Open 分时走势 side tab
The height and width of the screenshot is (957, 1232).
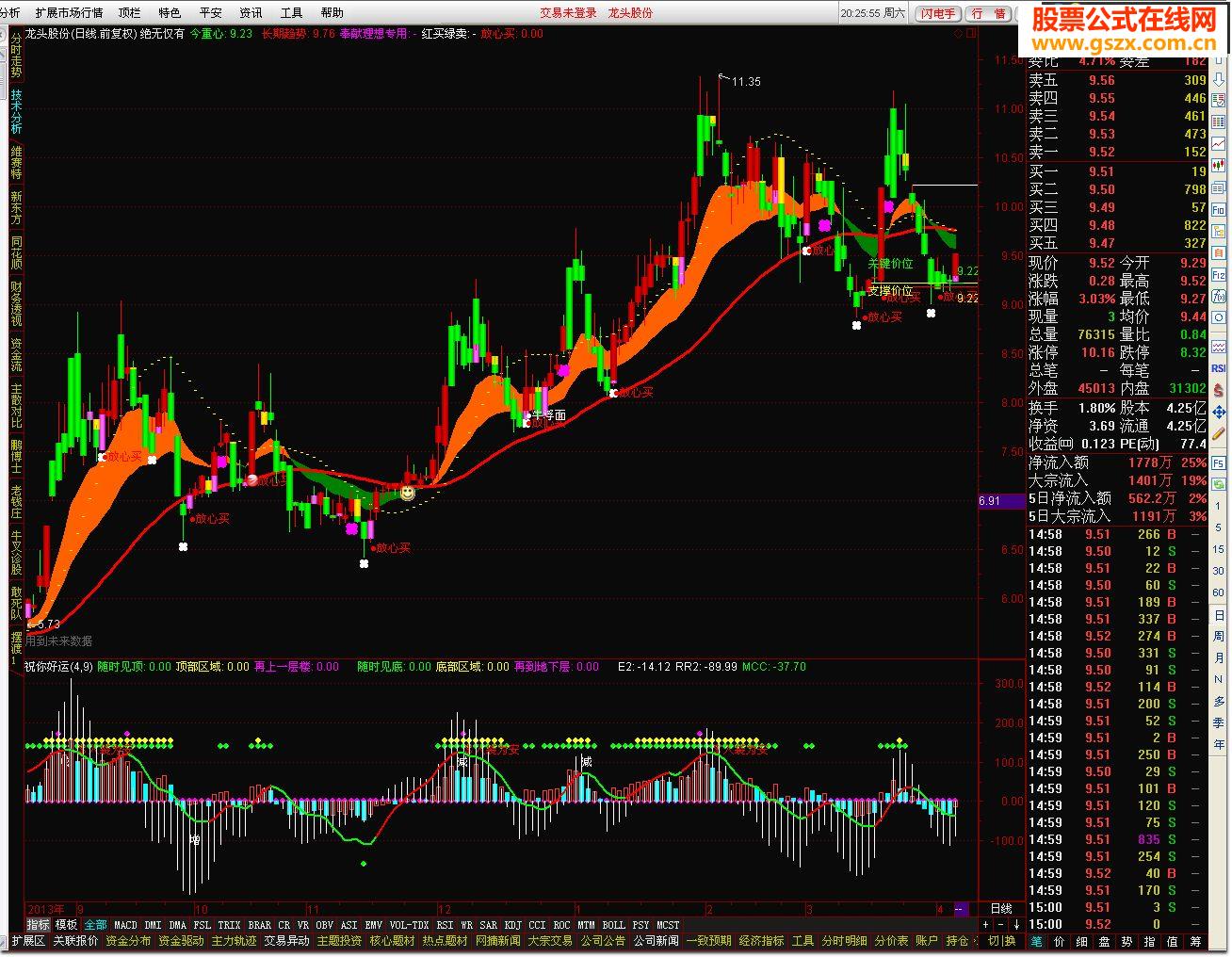click(x=16, y=56)
